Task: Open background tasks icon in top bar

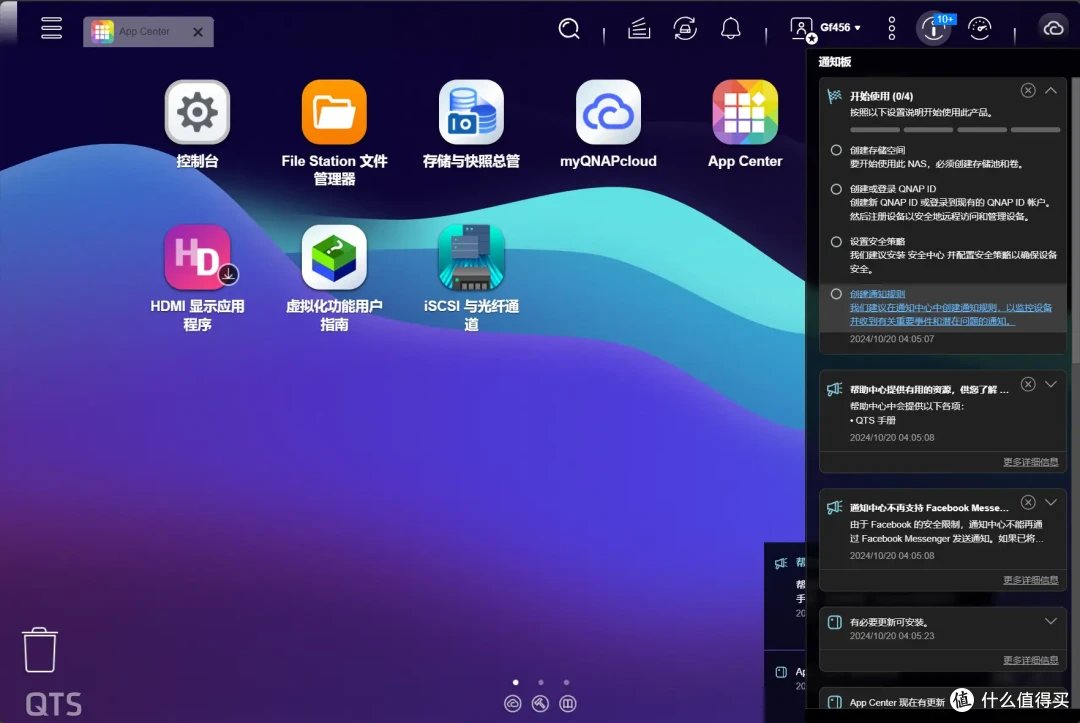Action: tap(639, 28)
